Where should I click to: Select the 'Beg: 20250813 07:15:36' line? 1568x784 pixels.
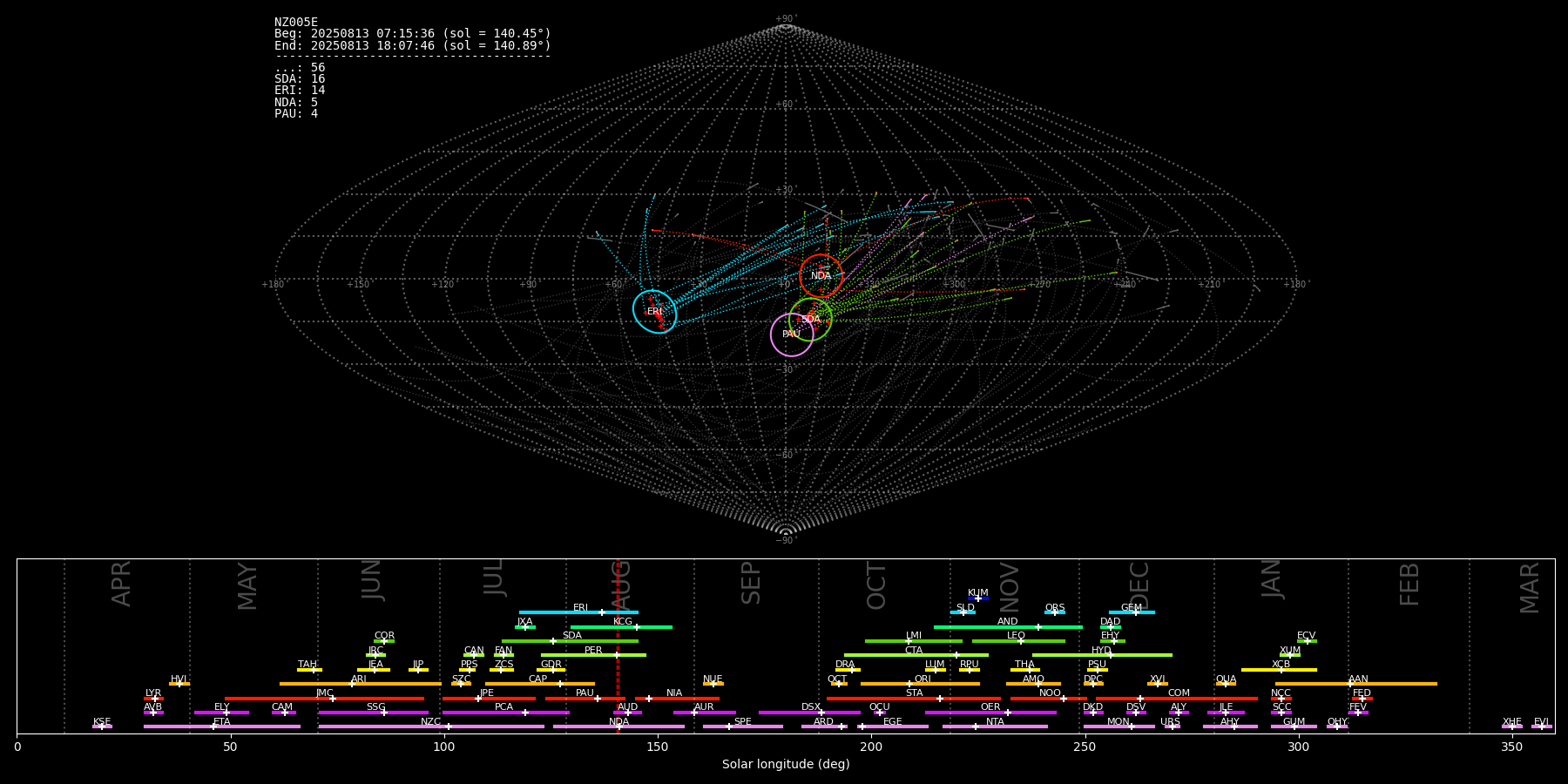tap(413, 34)
